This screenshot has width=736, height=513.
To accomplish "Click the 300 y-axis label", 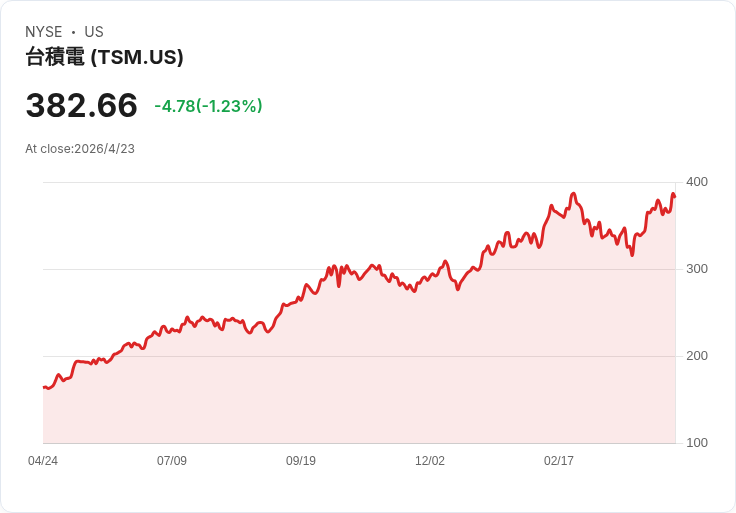I will click(x=697, y=269).
